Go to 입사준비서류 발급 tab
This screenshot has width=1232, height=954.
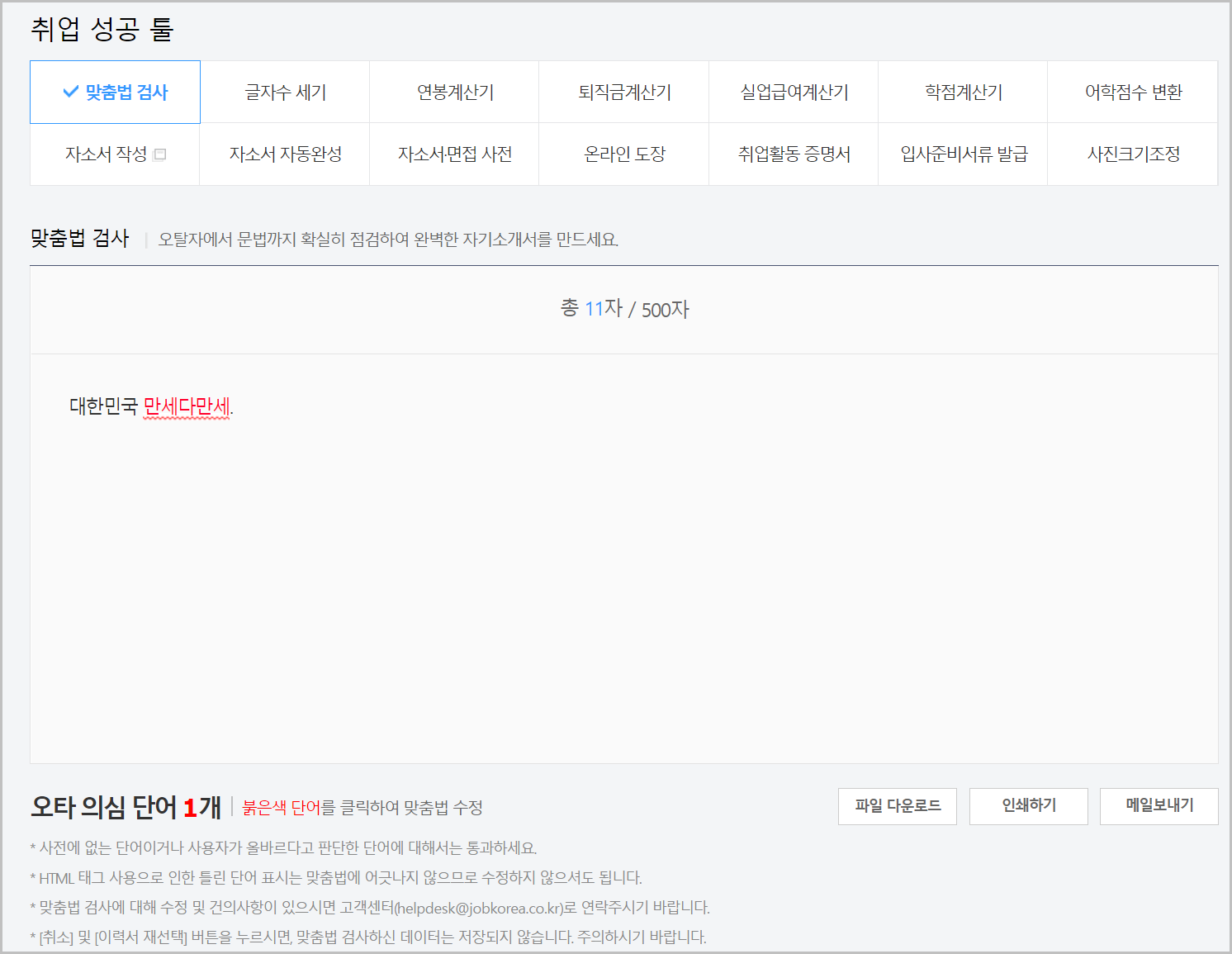click(963, 154)
